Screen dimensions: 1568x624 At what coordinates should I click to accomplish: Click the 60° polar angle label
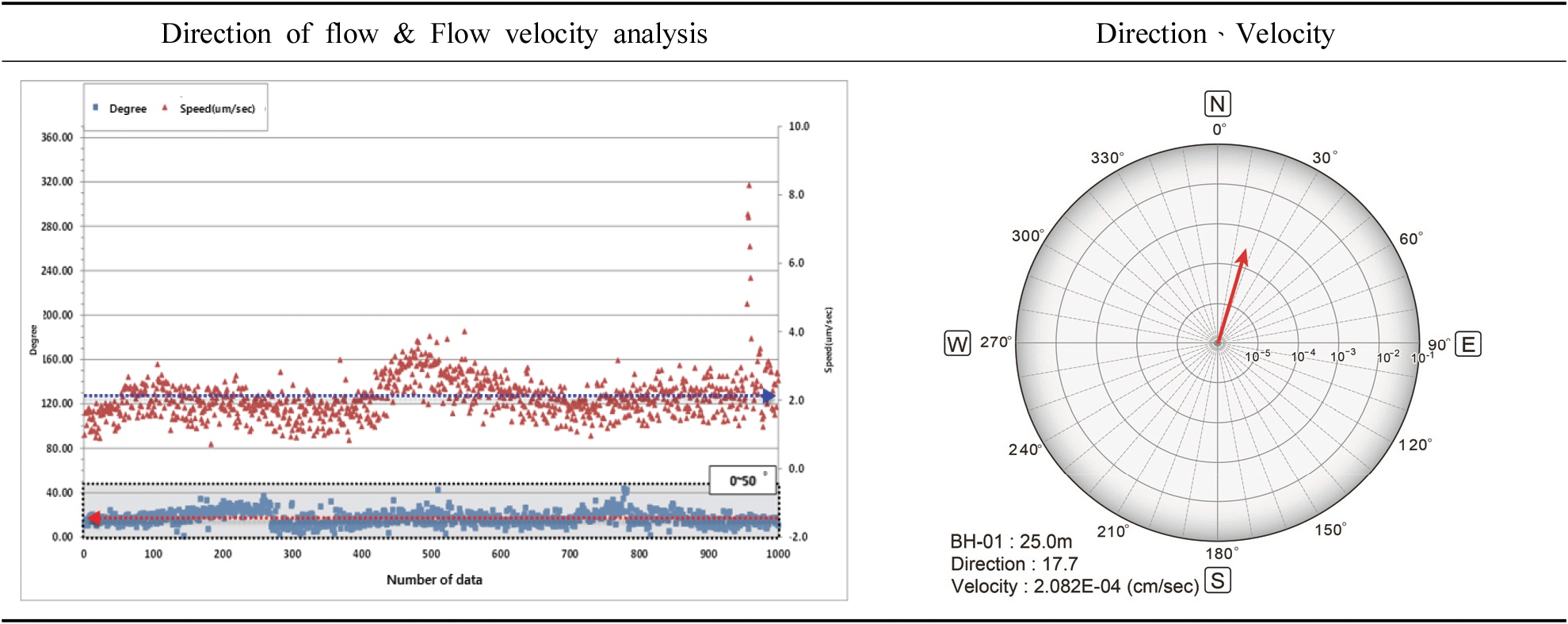(x=1411, y=239)
